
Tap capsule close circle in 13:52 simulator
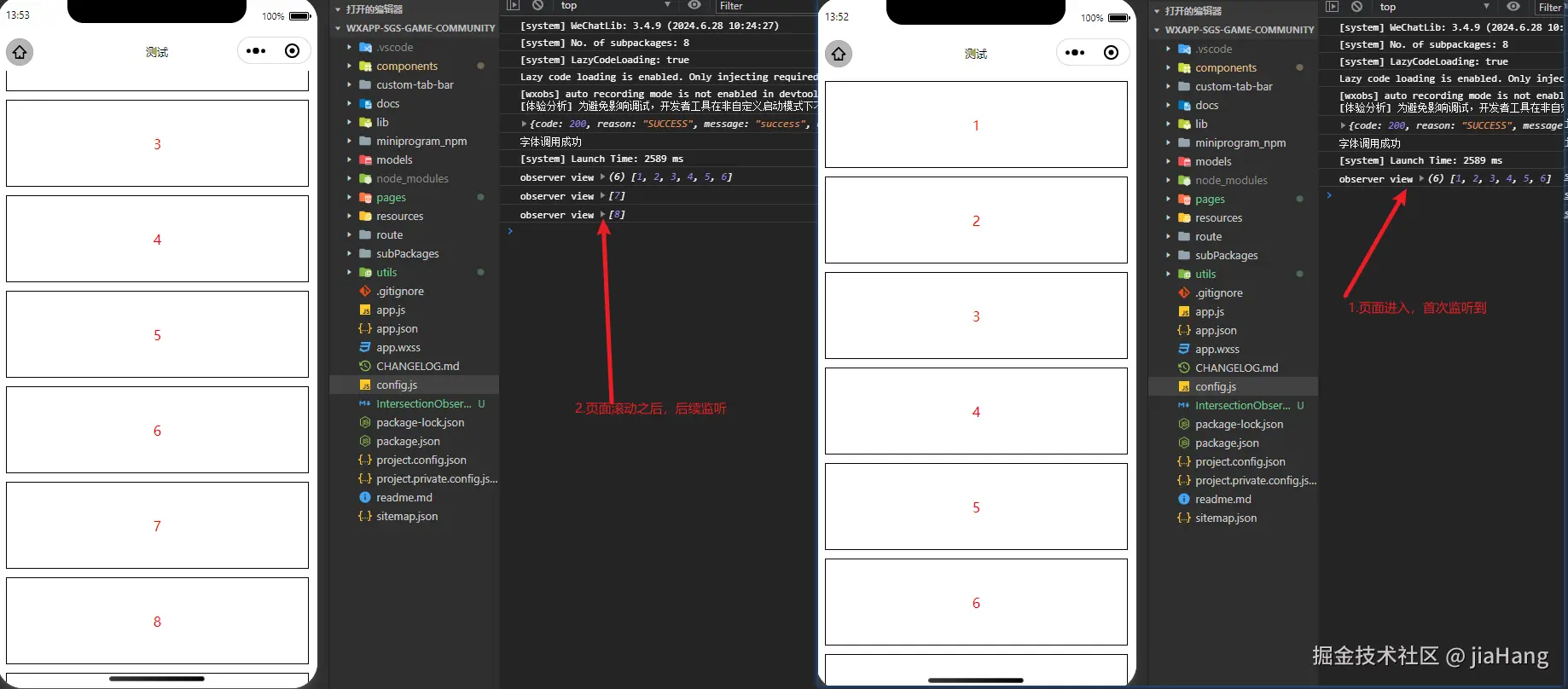click(x=1111, y=53)
